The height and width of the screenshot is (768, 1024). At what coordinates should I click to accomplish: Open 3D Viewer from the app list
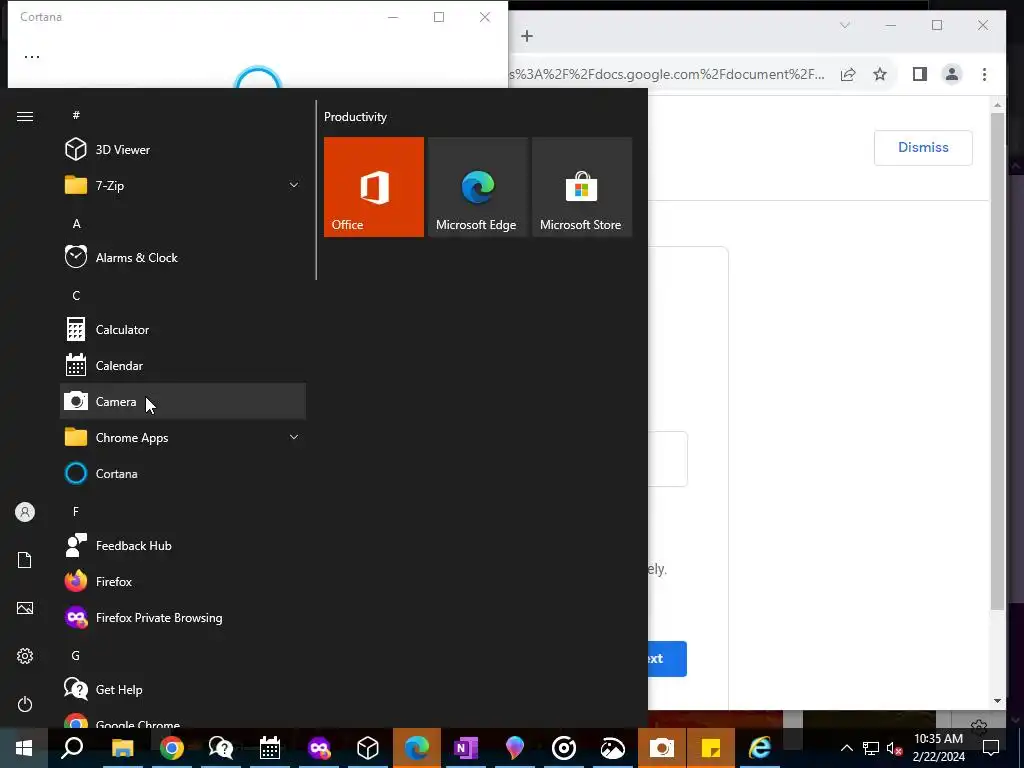point(183,150)
